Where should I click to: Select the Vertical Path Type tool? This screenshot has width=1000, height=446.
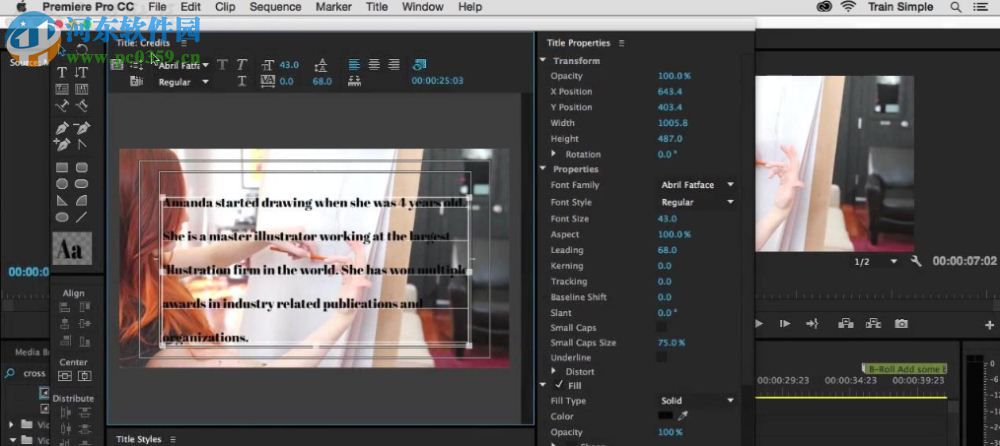coord(82,106)
